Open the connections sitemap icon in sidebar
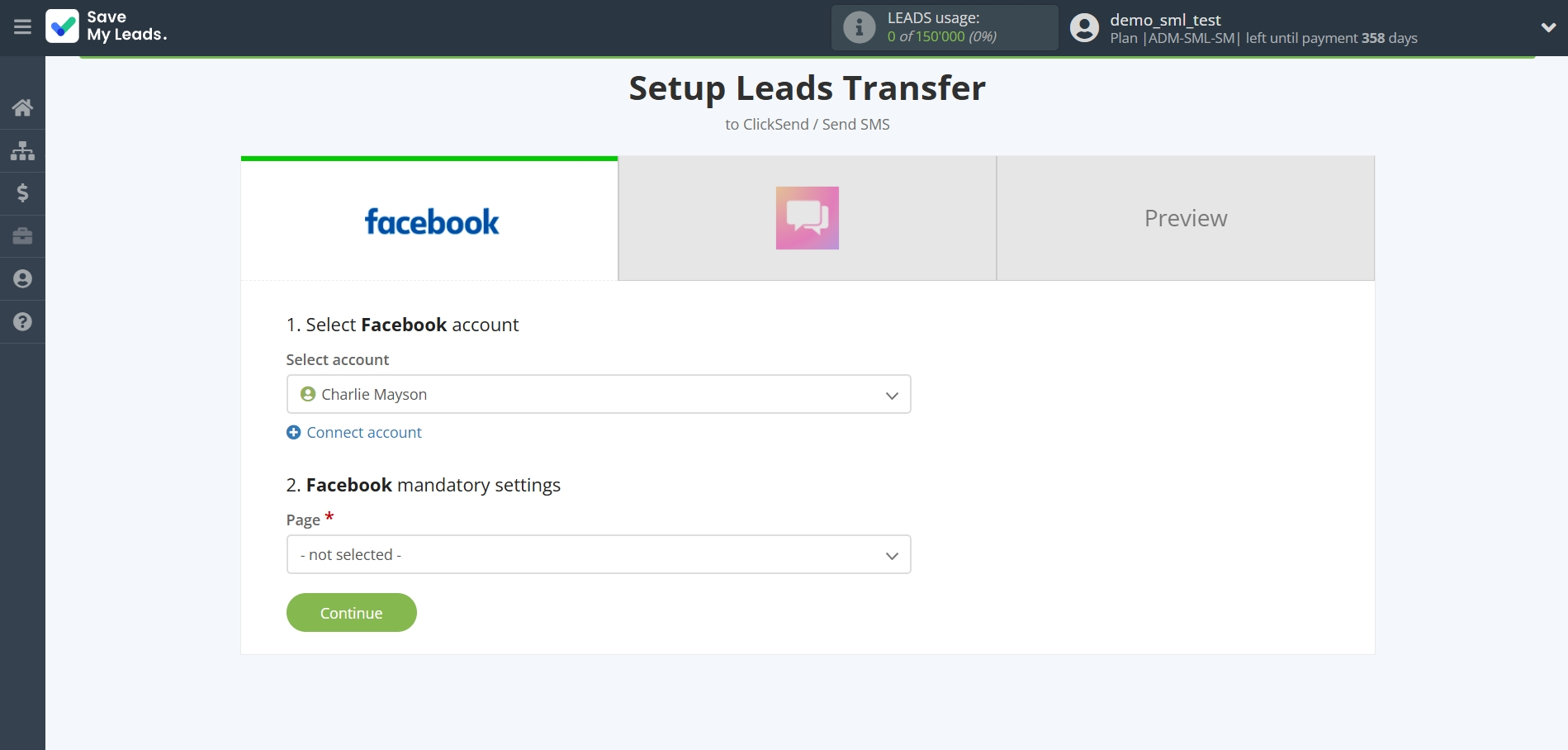 [x=22, y=150]
